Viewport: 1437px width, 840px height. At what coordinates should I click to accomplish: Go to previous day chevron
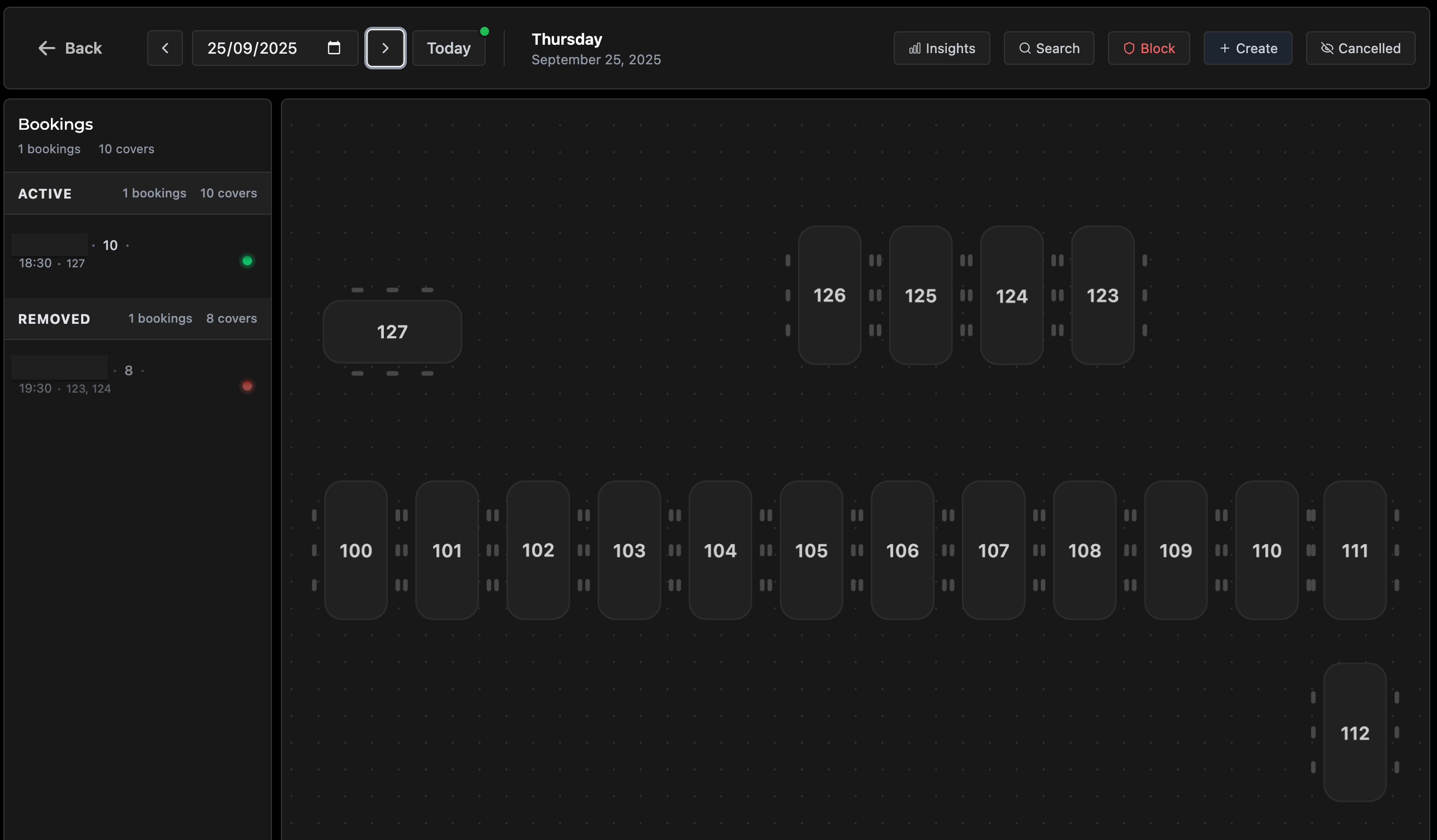[x=165, y=49]
